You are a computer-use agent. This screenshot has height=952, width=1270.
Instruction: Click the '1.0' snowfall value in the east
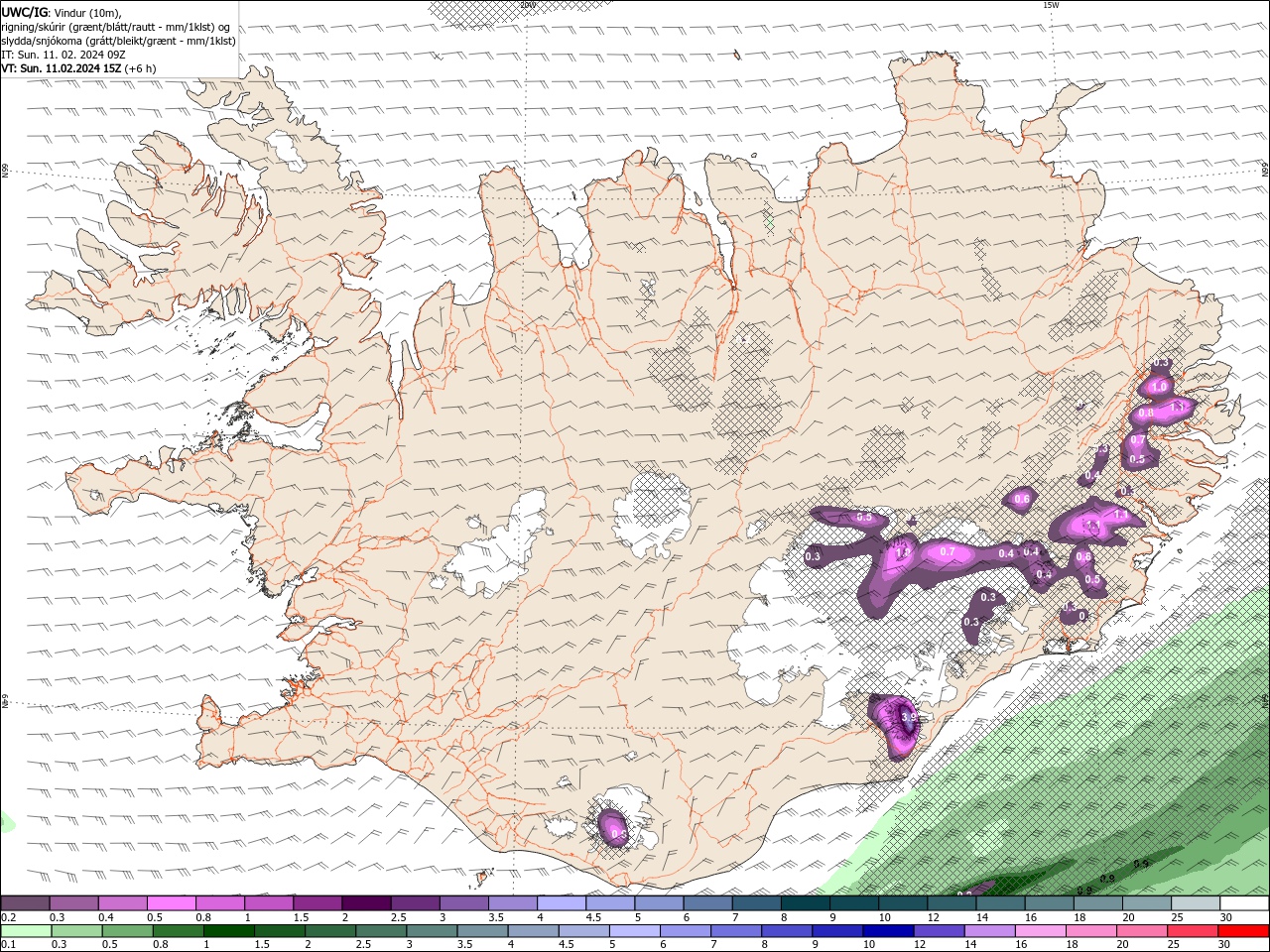[1159, 387]
